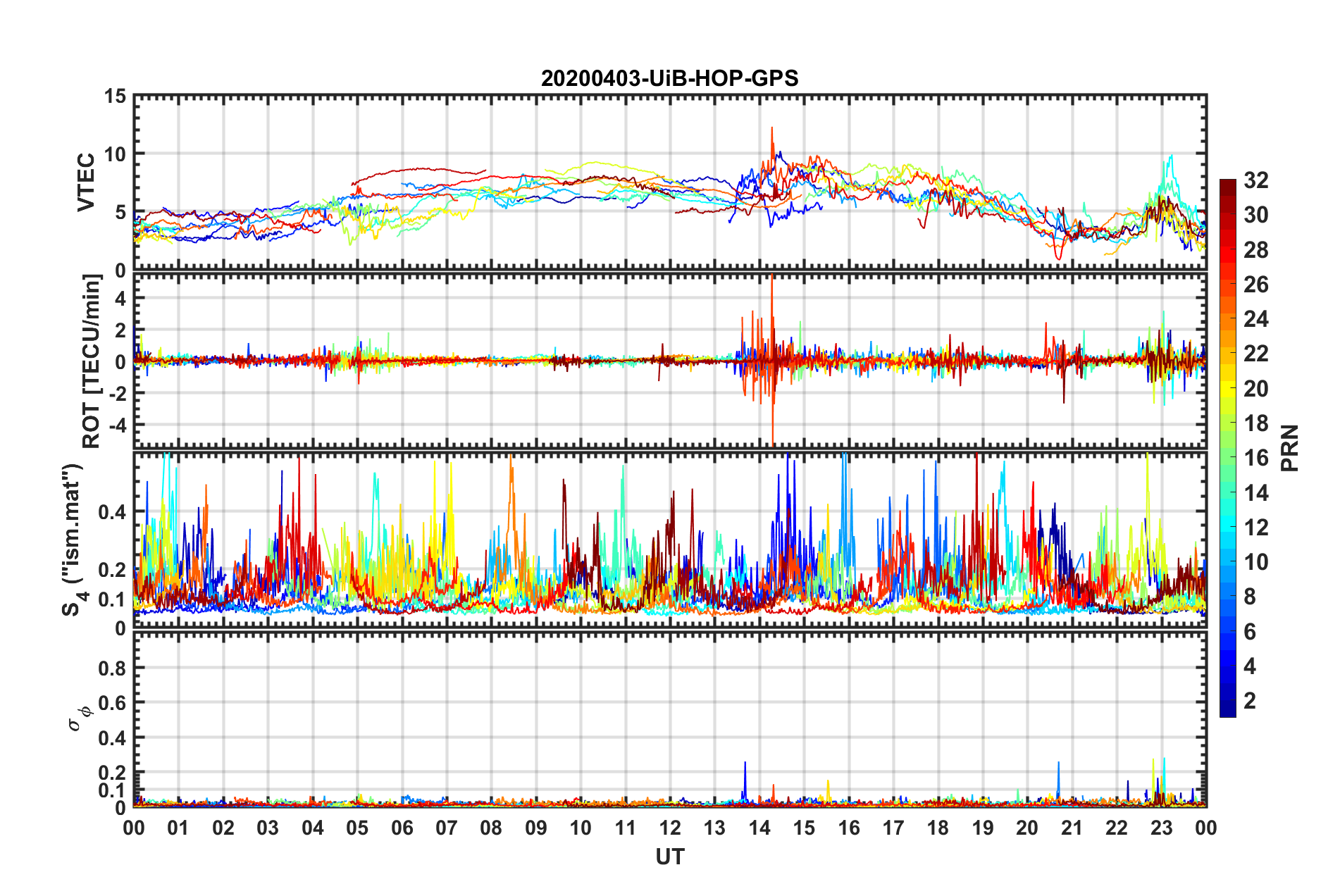The width and height of the screenshot is (1340, 896).
Task: Click the orange VTEC spike peak after 14 UT
Action: point(771,129)
